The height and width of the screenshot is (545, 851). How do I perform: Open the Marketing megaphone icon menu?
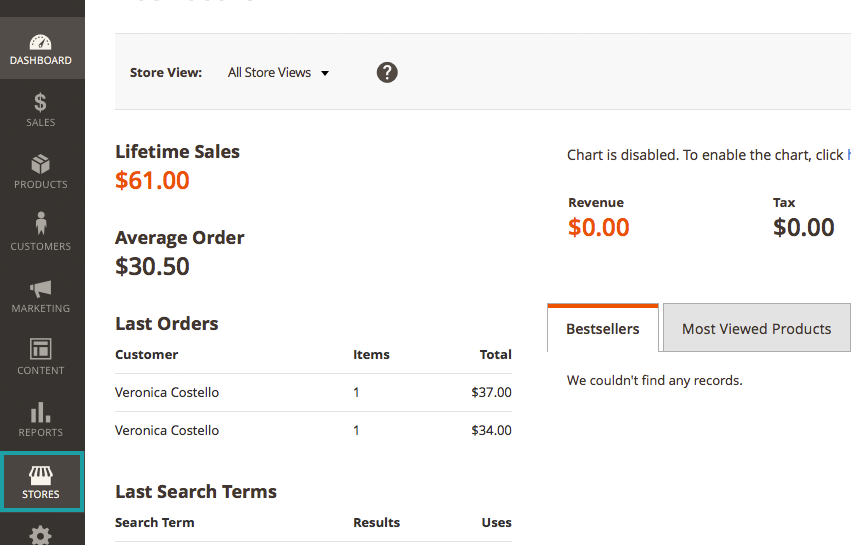coord(41,296)
